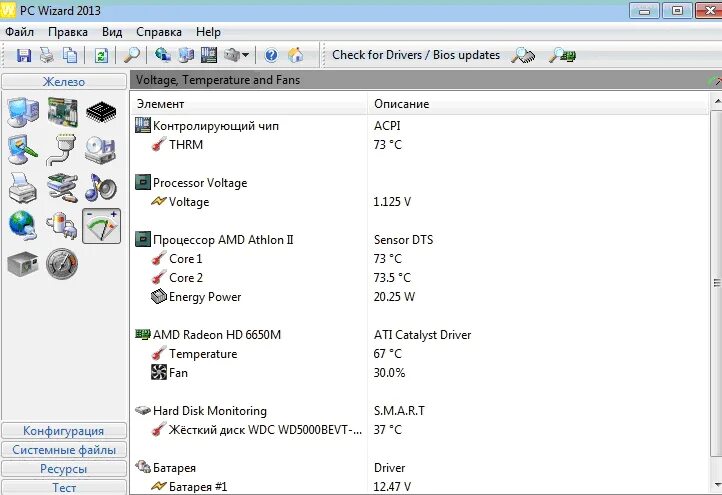Click the list scrollbar down arrow
Viewport: 722px width, 495px height.
click(716, 484)
